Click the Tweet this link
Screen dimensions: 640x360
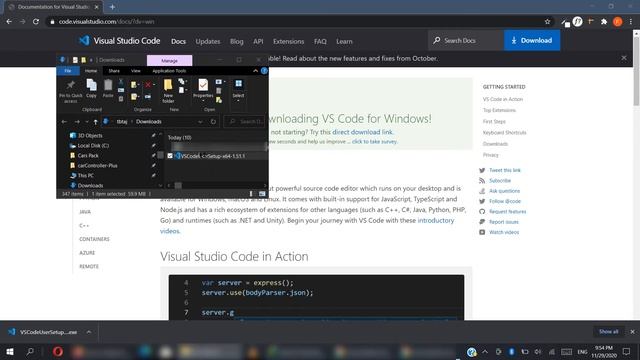coord(504,170)
